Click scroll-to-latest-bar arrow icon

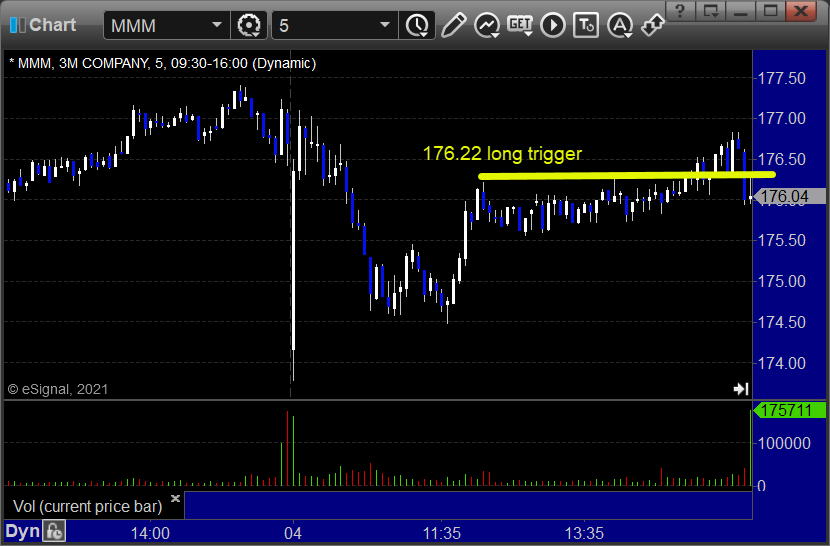741,389
